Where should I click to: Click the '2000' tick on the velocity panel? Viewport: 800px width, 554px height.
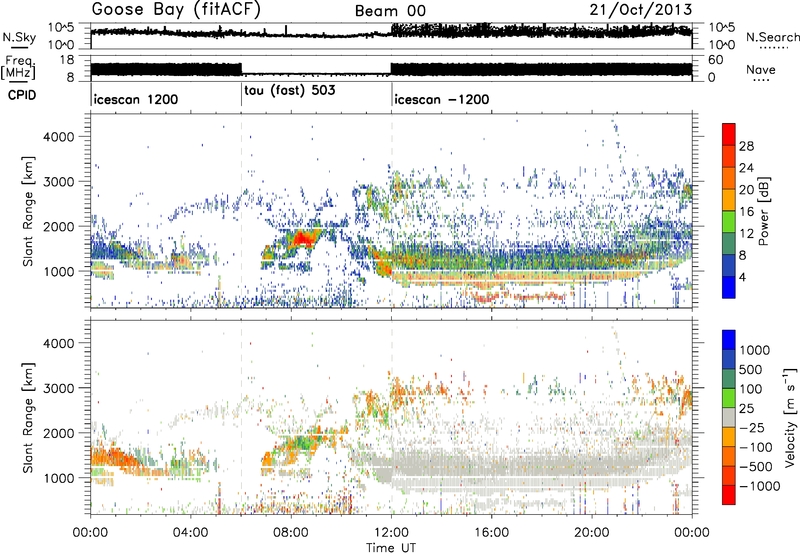pos(59,433)
